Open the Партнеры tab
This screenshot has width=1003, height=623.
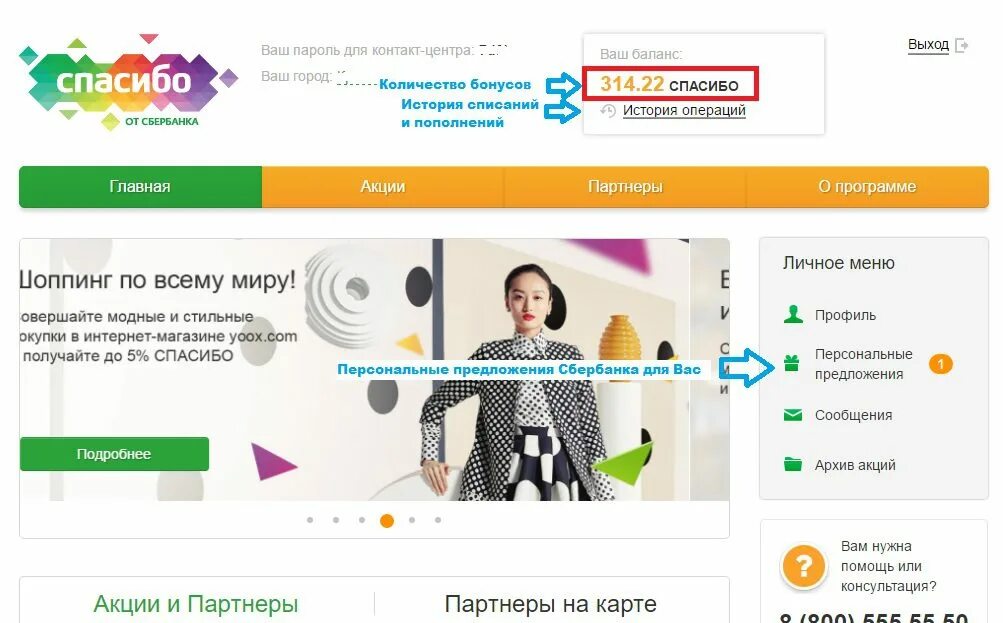click(625, 187)
